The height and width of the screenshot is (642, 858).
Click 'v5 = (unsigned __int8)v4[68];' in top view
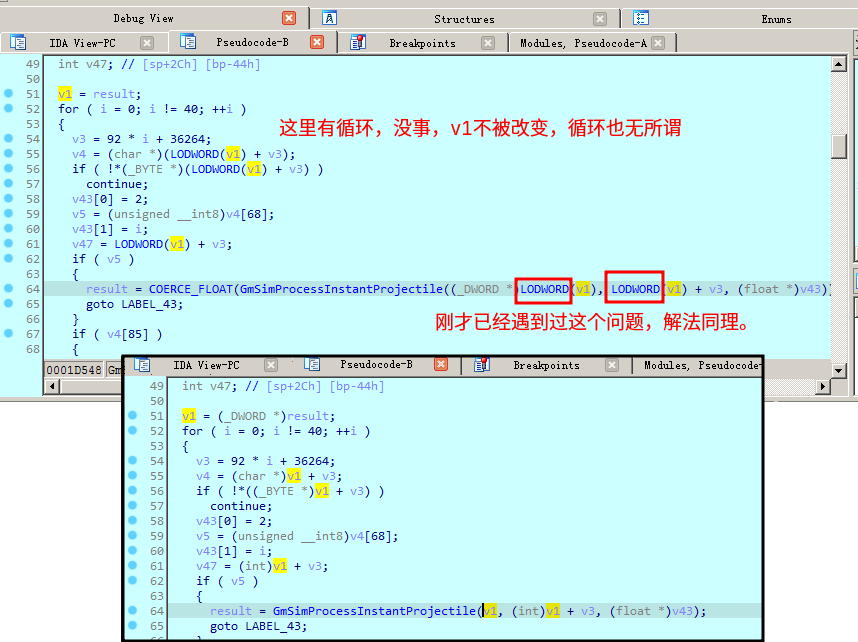pyautogui.click(x=173, y=214)
